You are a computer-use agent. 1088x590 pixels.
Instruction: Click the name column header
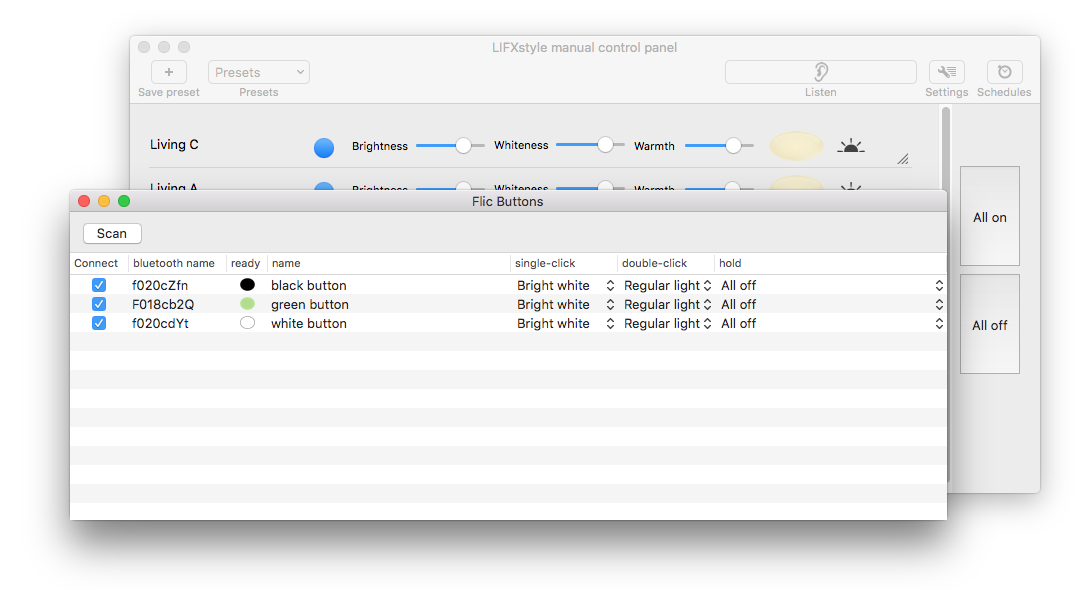click(389, 263)
